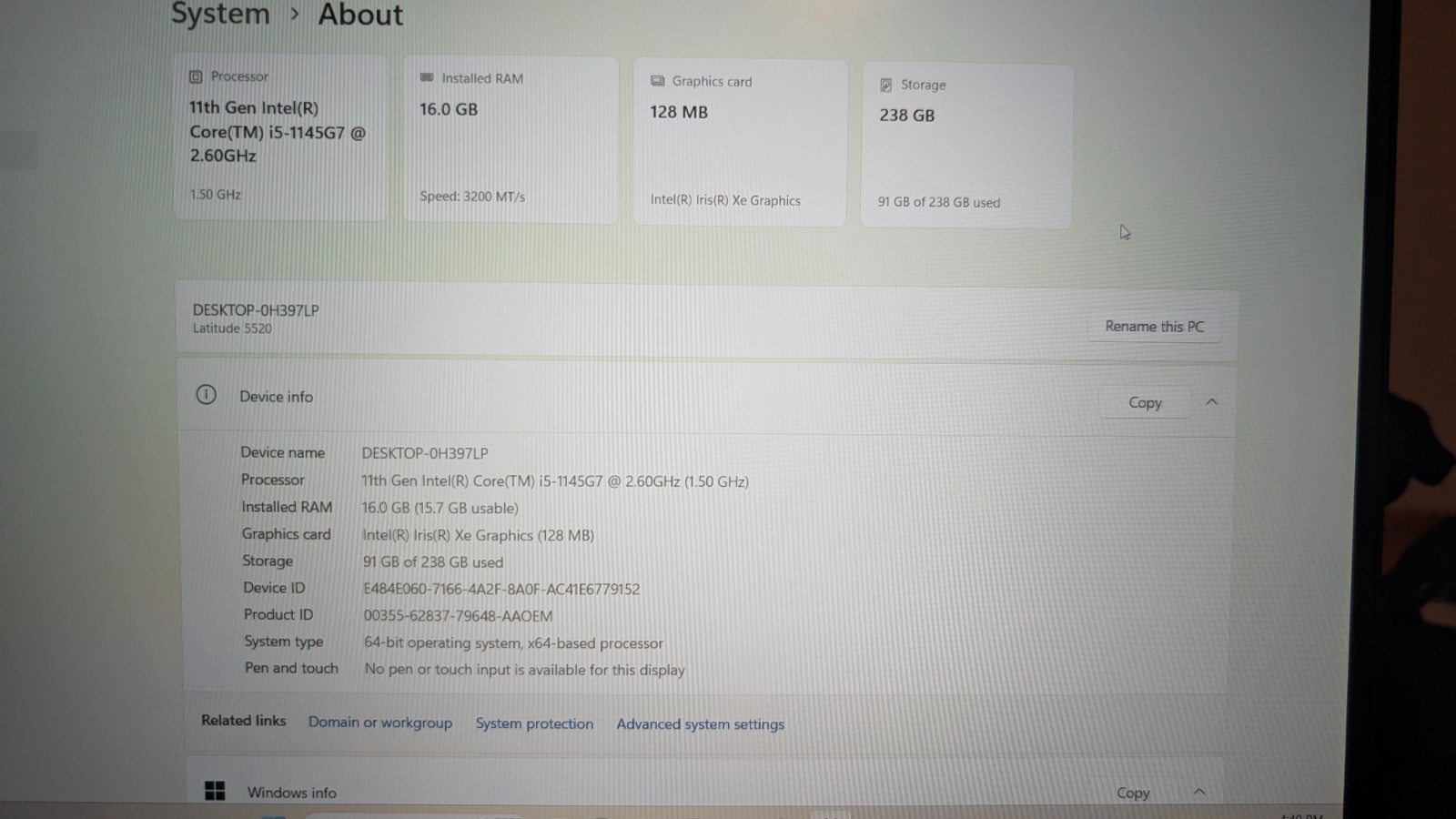Click the Device info section header
The height and width of the screenshot is (819, 1456).
tap(706, 399)
